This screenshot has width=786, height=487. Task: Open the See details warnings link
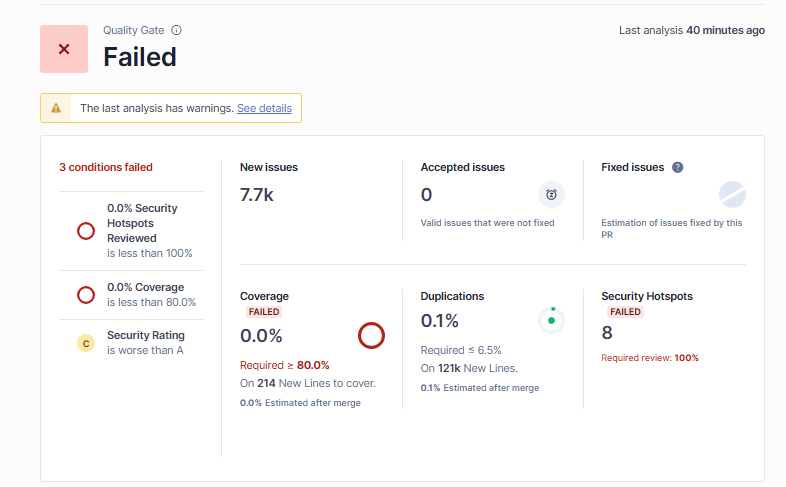tap(264, 108)
